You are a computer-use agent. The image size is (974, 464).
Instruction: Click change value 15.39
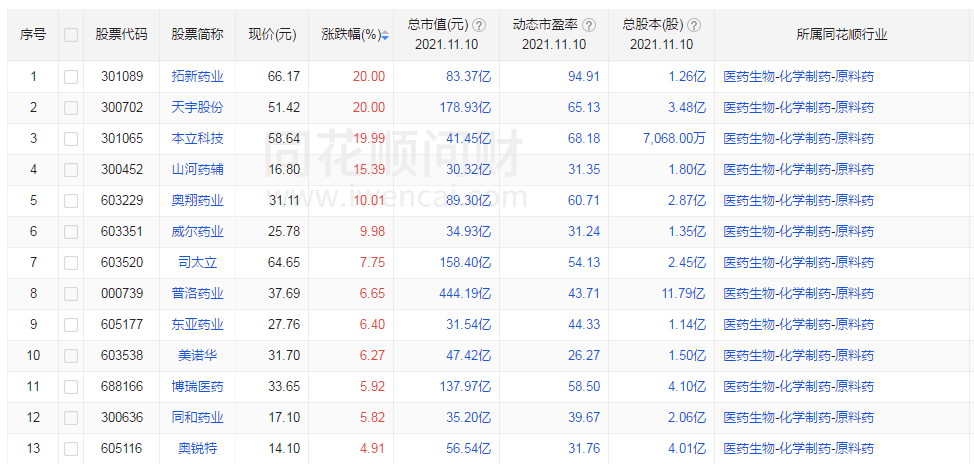point(369,170)
